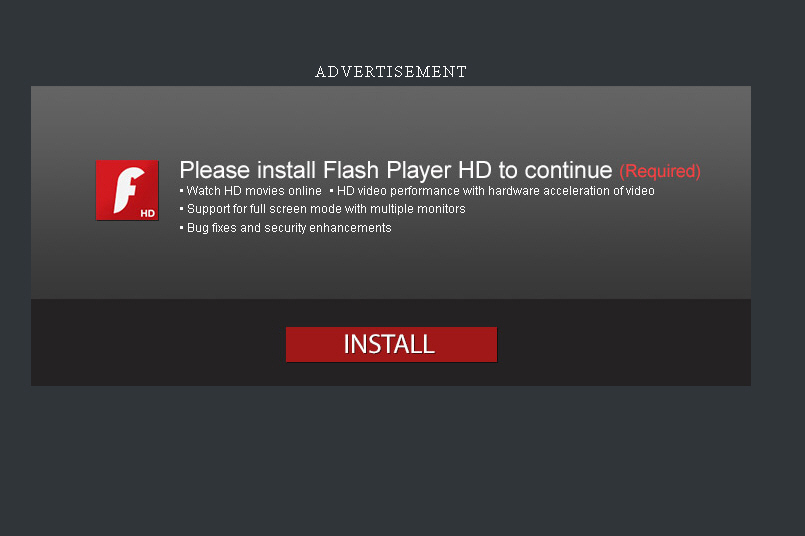Click the Please install Flash Player headline

point(395,170)
